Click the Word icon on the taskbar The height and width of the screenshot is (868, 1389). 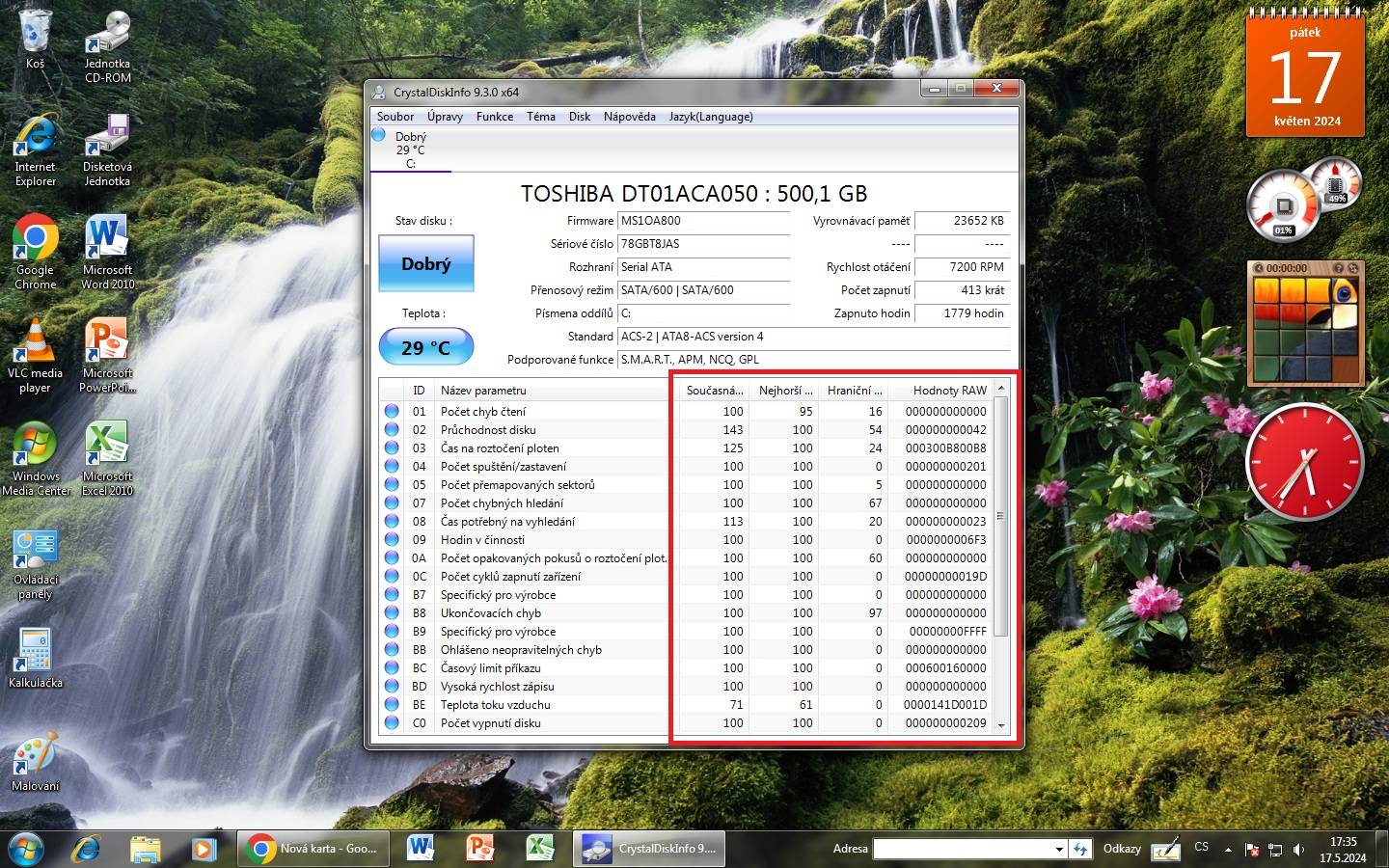point(421,849)
